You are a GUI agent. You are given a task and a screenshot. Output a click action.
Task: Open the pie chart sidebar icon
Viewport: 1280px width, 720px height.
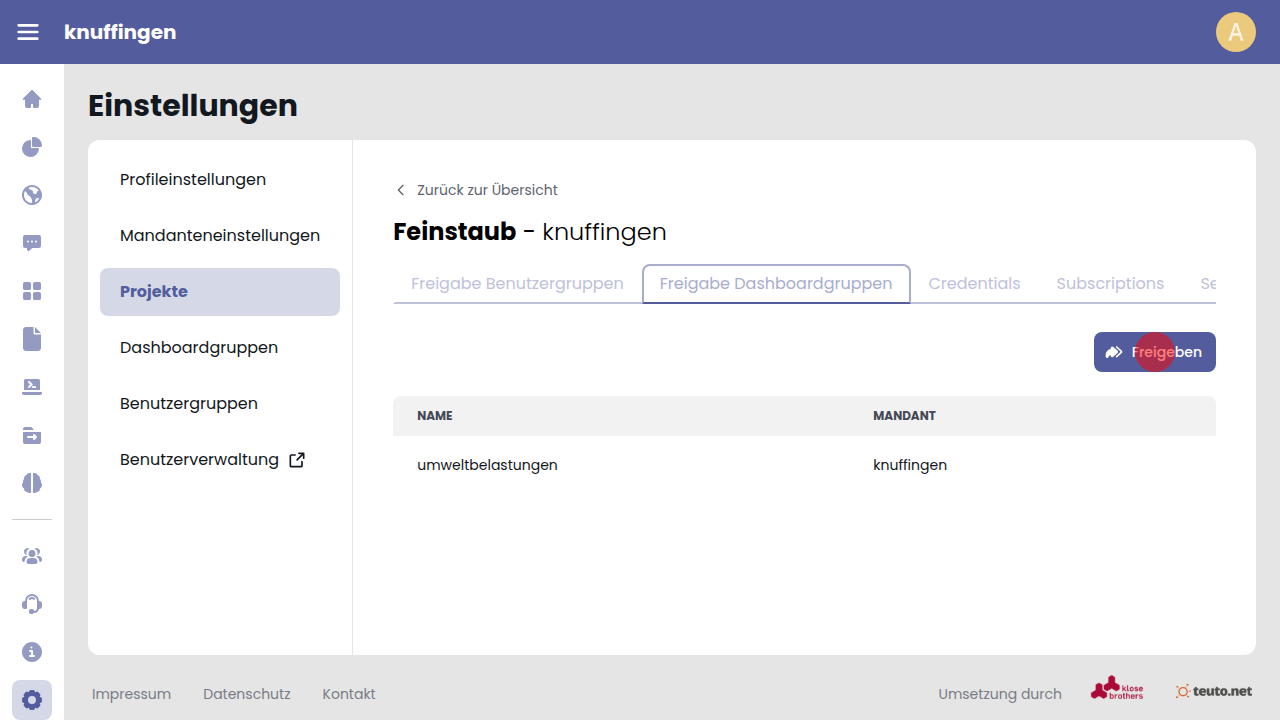click(x=32, y=147)
